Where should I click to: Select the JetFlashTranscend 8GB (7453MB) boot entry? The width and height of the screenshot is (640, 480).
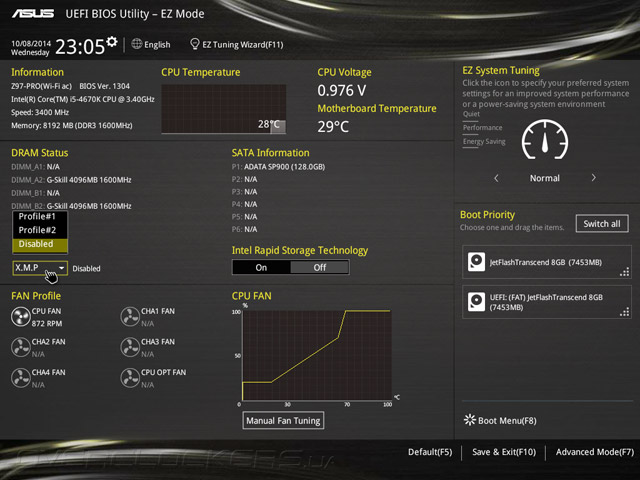pyautogui.click(x=547, y=262)
